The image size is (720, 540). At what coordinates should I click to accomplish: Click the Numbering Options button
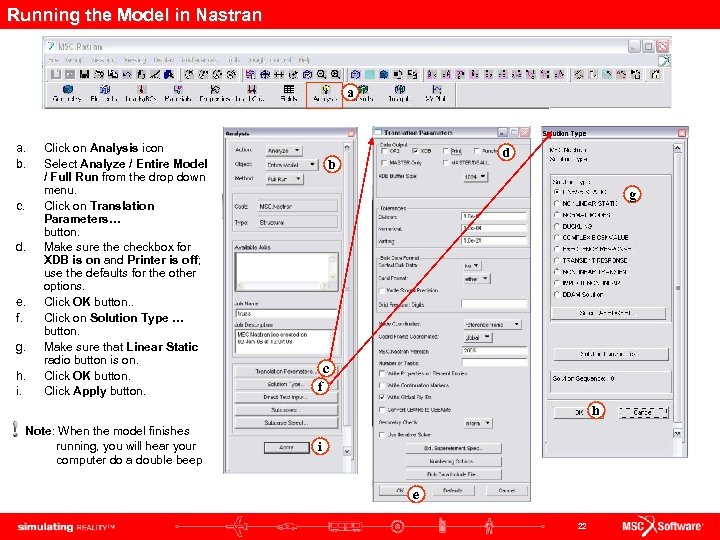[x=453, y=461]
